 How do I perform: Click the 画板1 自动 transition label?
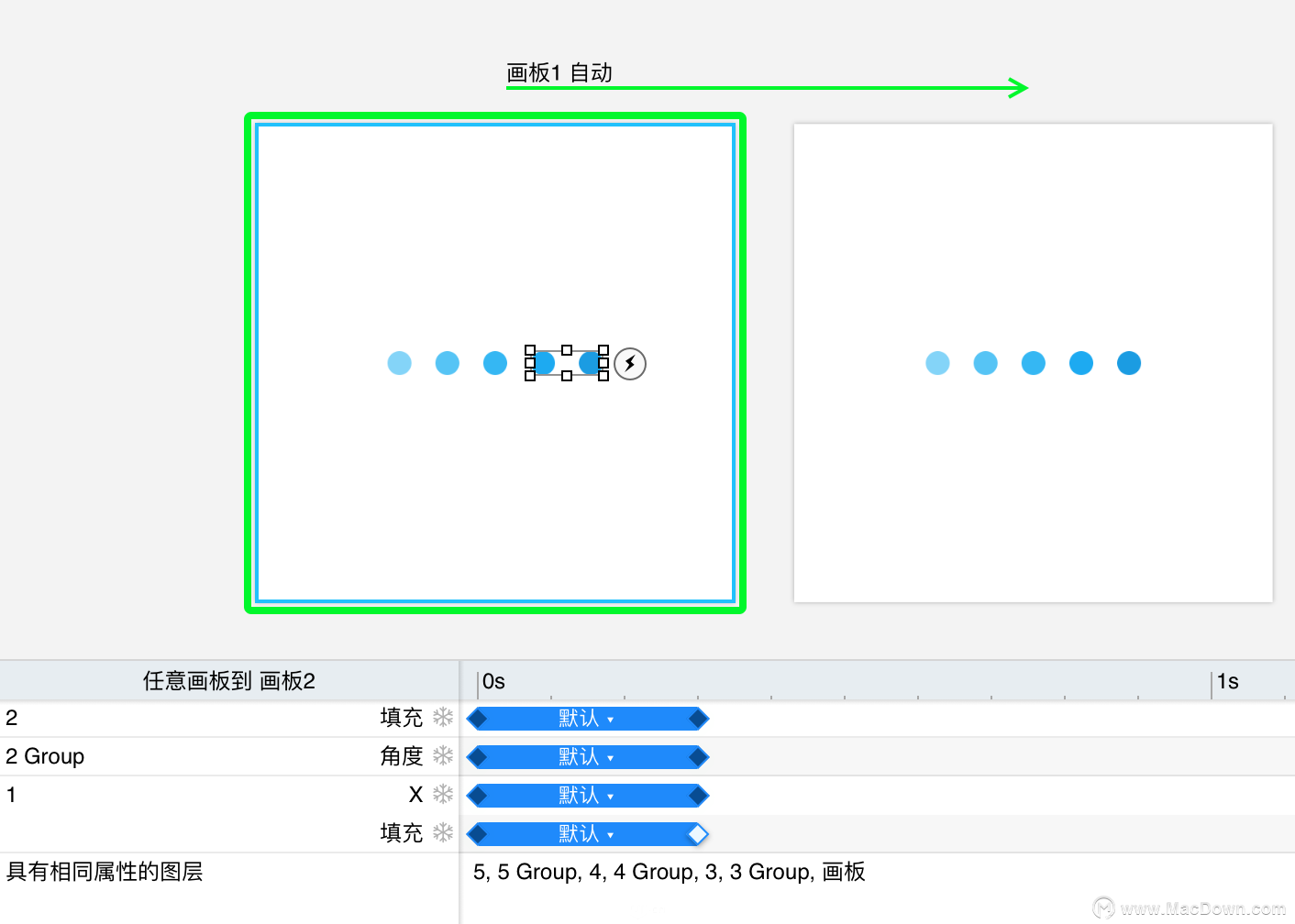coord(559,72)
